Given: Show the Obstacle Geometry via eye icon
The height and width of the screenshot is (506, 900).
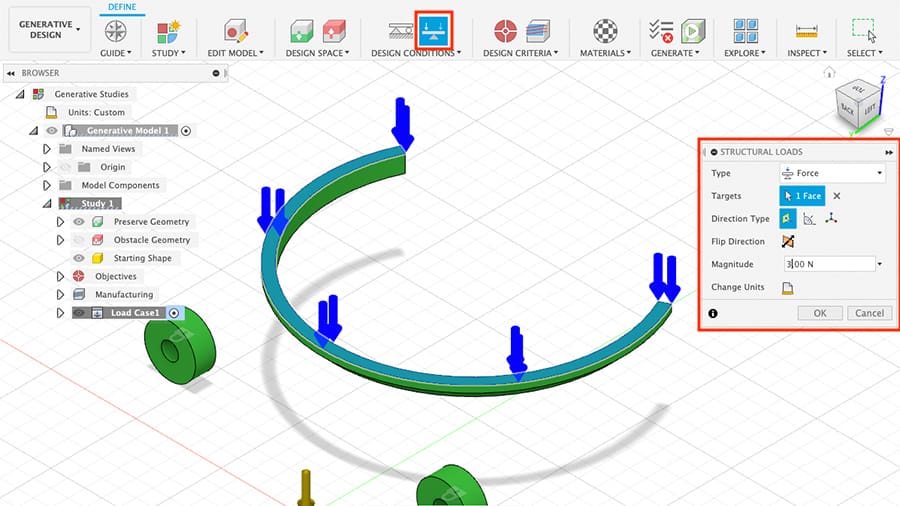Looking at the screenshot, I should point(79,240).
